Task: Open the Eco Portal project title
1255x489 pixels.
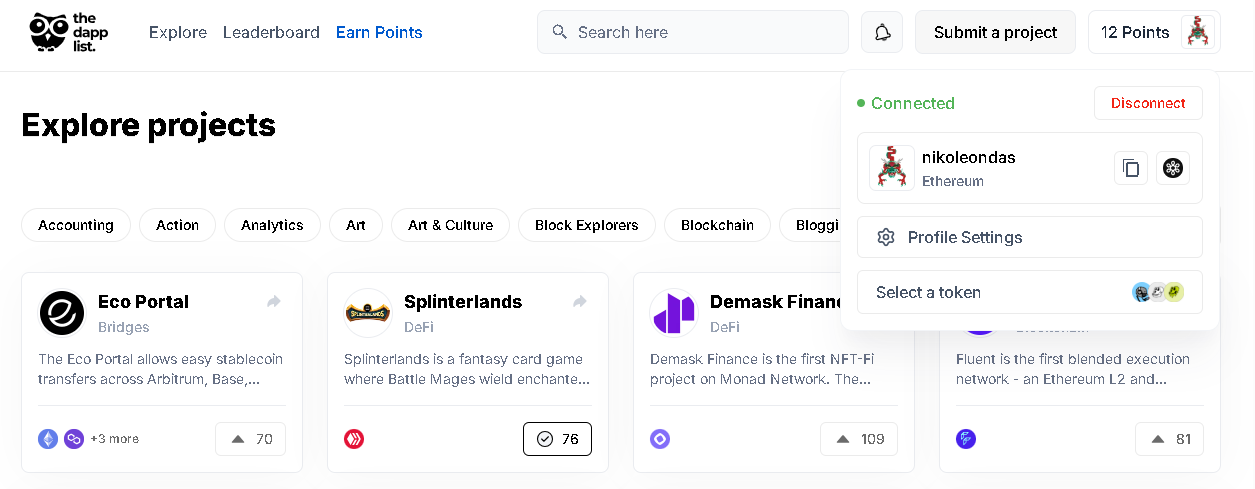Action: [x=143, y=301]
